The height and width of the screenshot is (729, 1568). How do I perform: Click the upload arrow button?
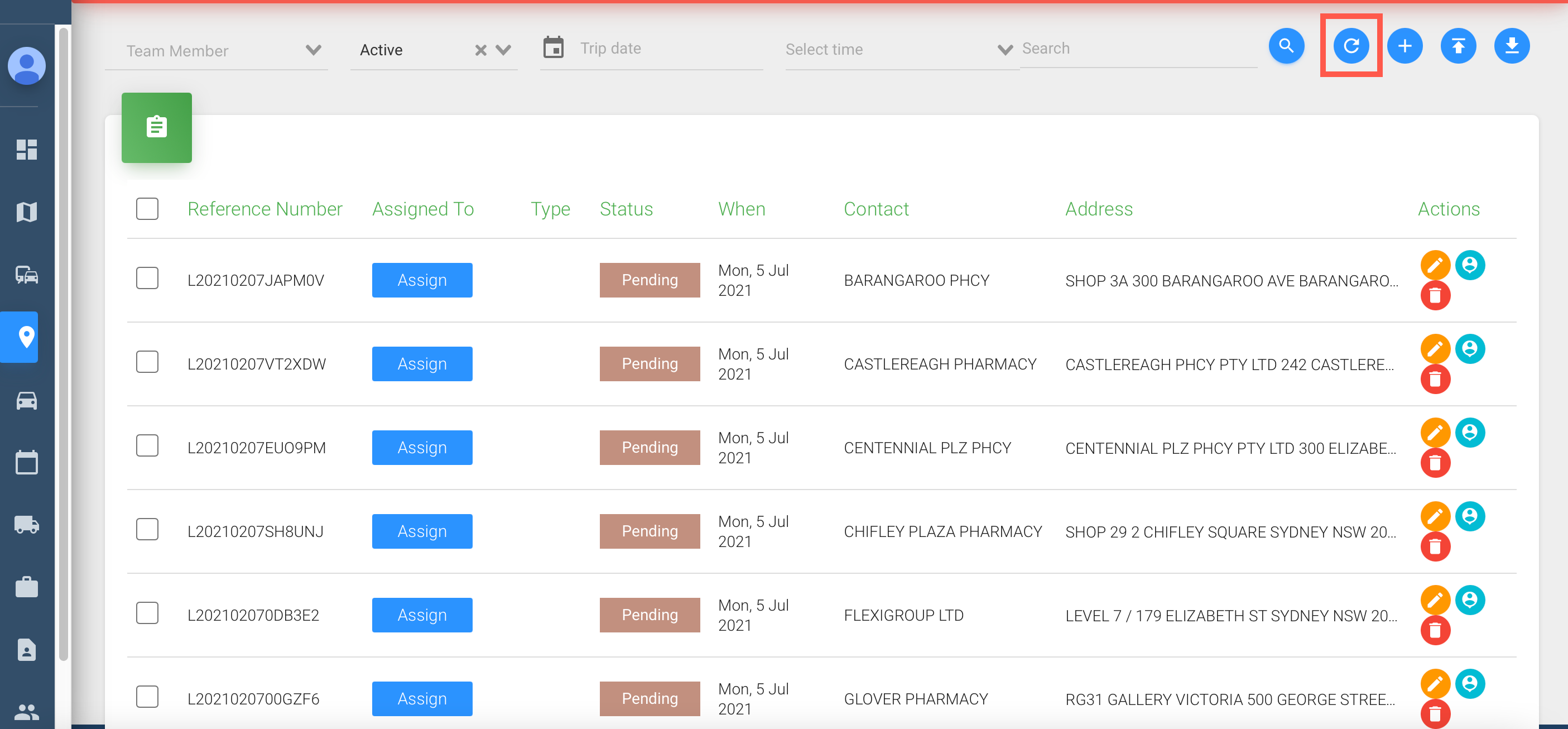point(1458,46)
